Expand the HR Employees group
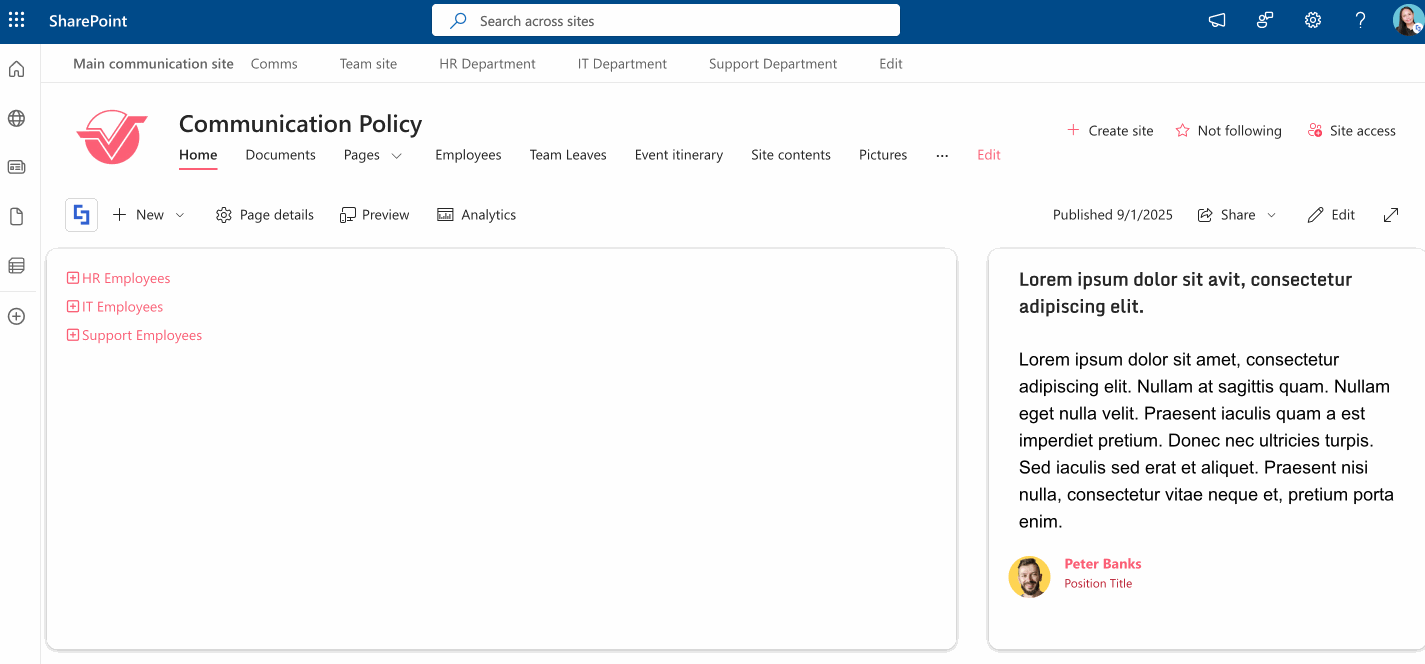 (73, 278)
